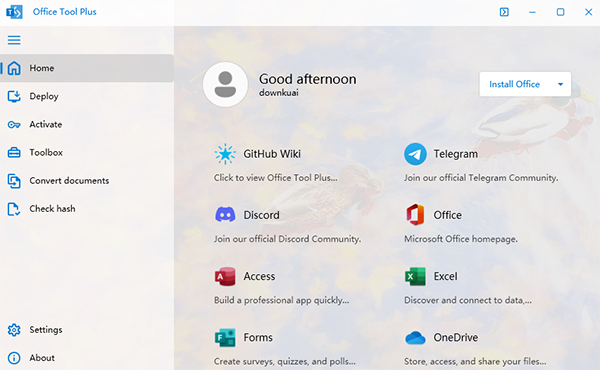The height and width of the screenshot is (370, 600).
Task: Open the Convert documents page
Action: coord(87,181)
